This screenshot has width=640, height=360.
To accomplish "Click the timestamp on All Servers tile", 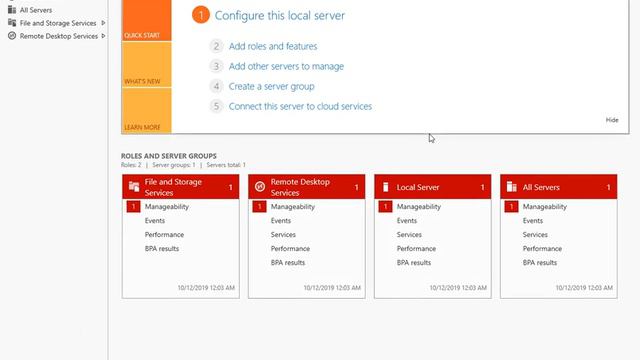I will 584,288.
